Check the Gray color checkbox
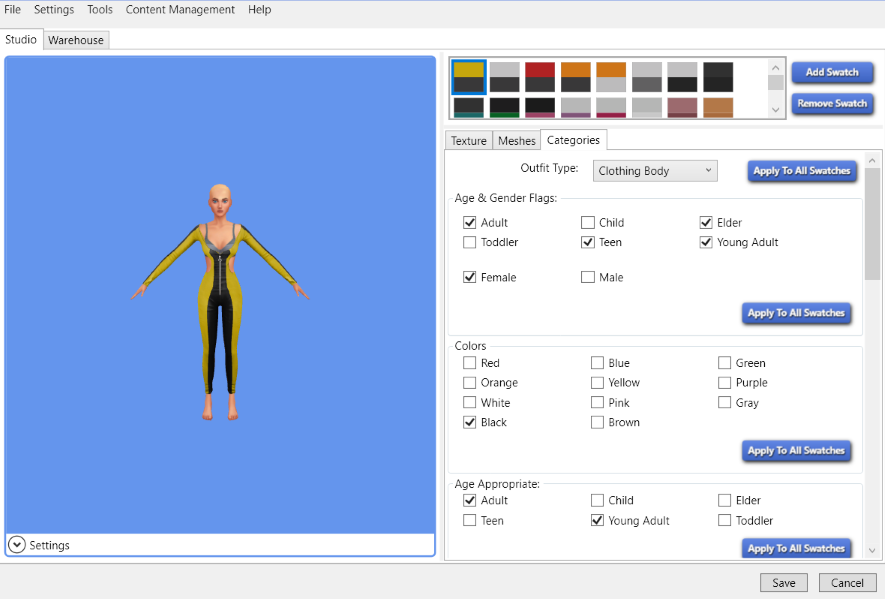Screen dimensions: 885x599 coord(724,403)
